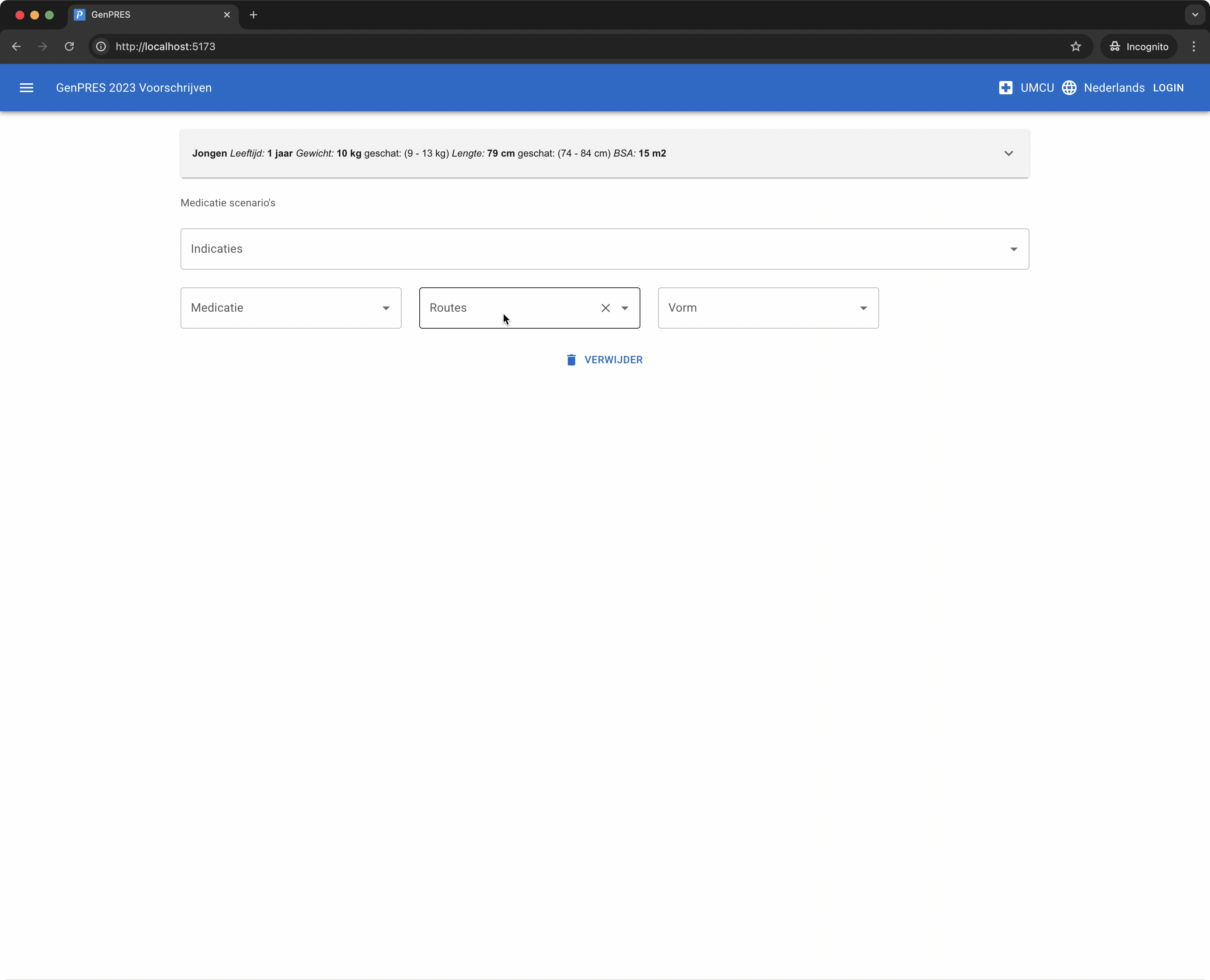
Task: Click inside the Vorm field
Action: point(768,308)
